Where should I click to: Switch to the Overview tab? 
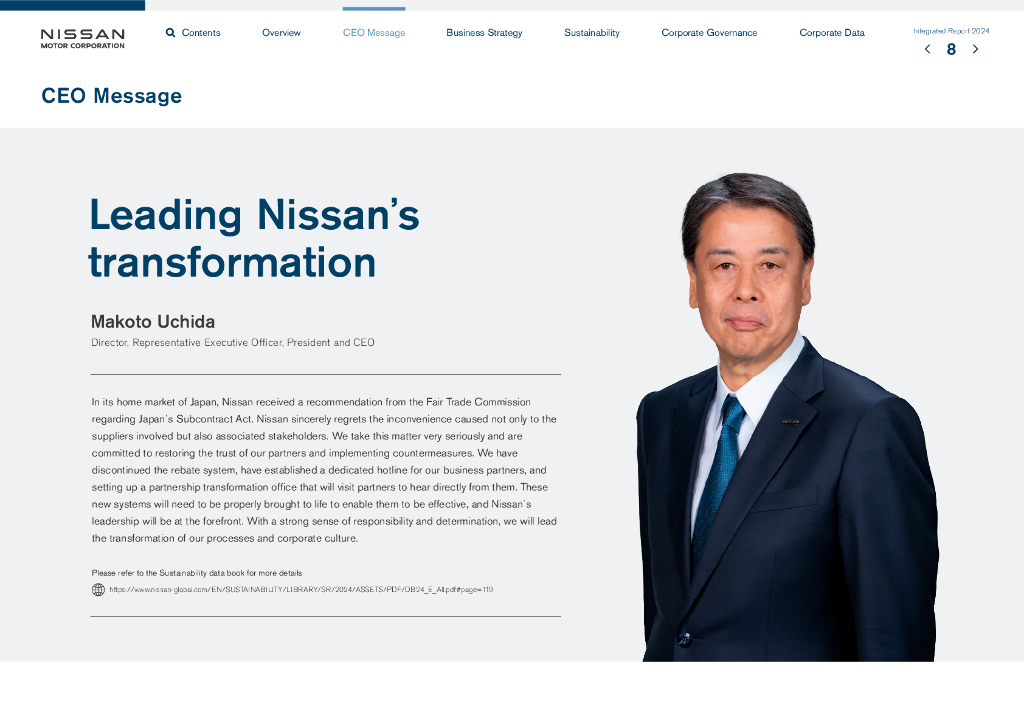click(x=281, y=32)
